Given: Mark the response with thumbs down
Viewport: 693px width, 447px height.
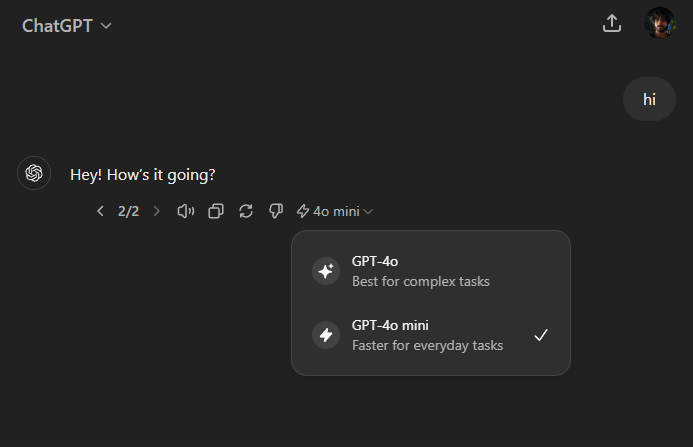Looking at the screenshot, I should [277, 211].
